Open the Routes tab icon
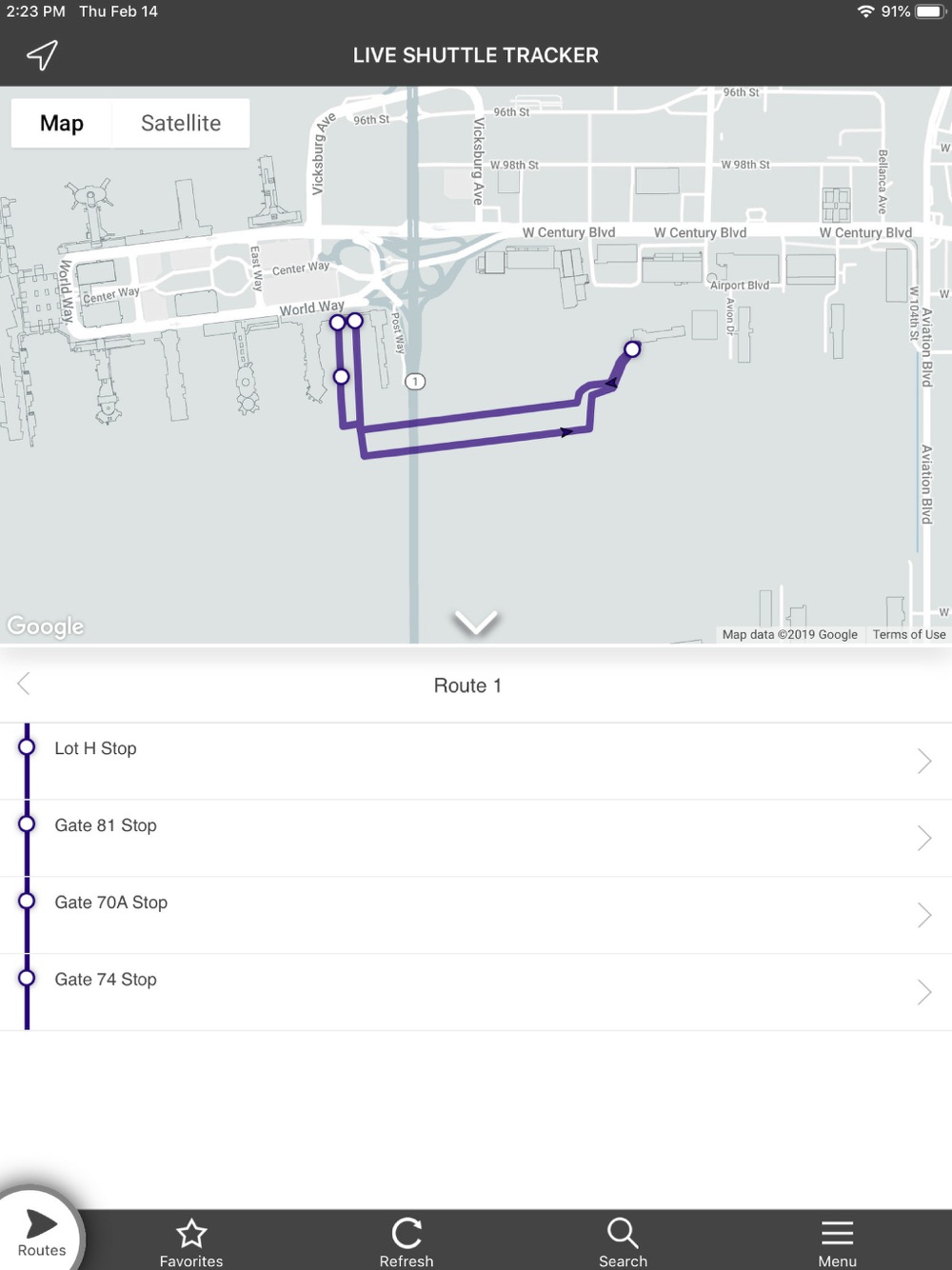This screenshot has height=1270, width=952. coord(41,1224)
